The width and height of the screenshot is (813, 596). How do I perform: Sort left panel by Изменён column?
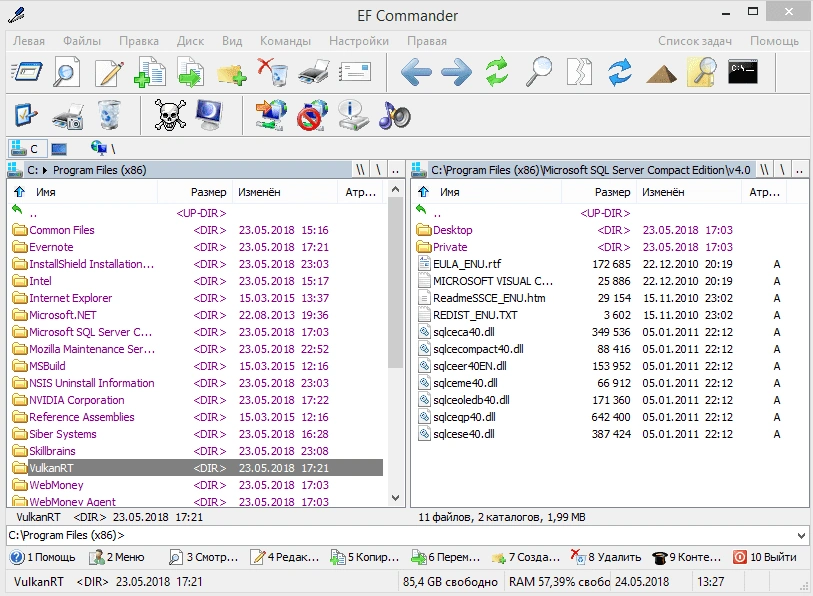(x=284, y=192)
